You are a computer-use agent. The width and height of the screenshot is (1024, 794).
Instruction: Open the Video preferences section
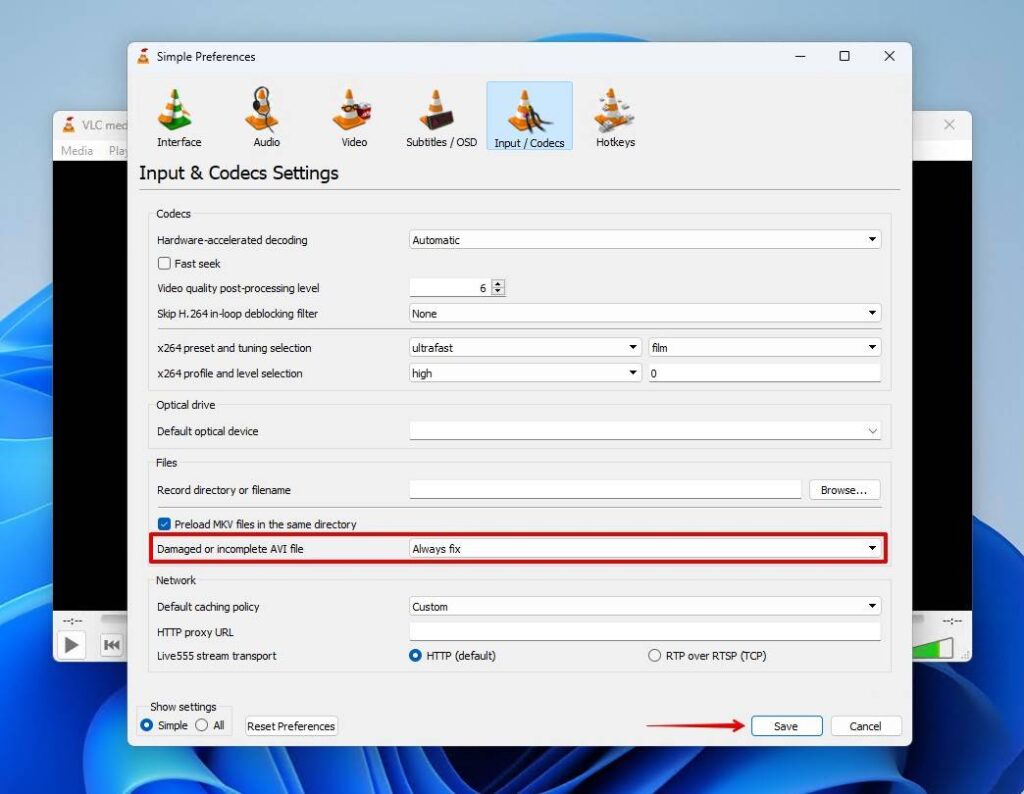(352, 114)
